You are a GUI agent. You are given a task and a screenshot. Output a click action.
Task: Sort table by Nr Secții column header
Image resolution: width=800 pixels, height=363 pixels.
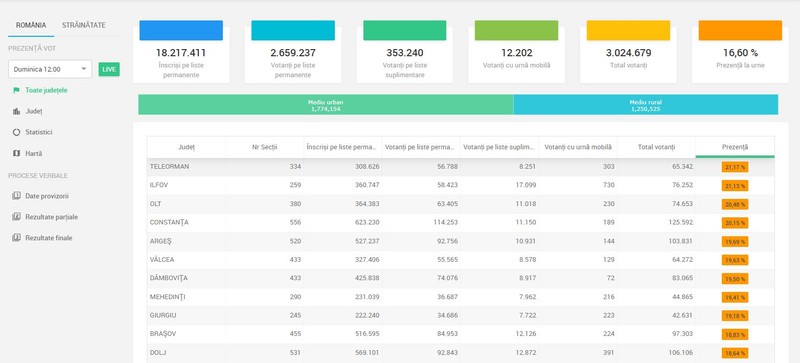[x=265, y=147]
